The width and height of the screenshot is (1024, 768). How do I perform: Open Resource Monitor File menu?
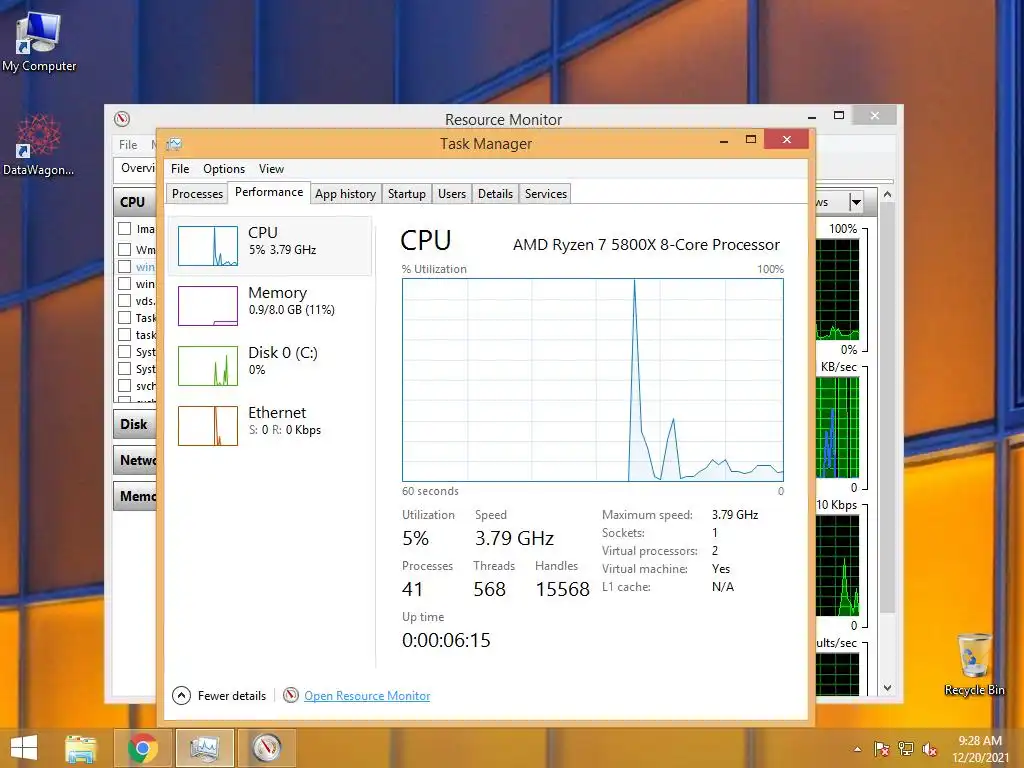pyautogui.click(x=128, y=144)
